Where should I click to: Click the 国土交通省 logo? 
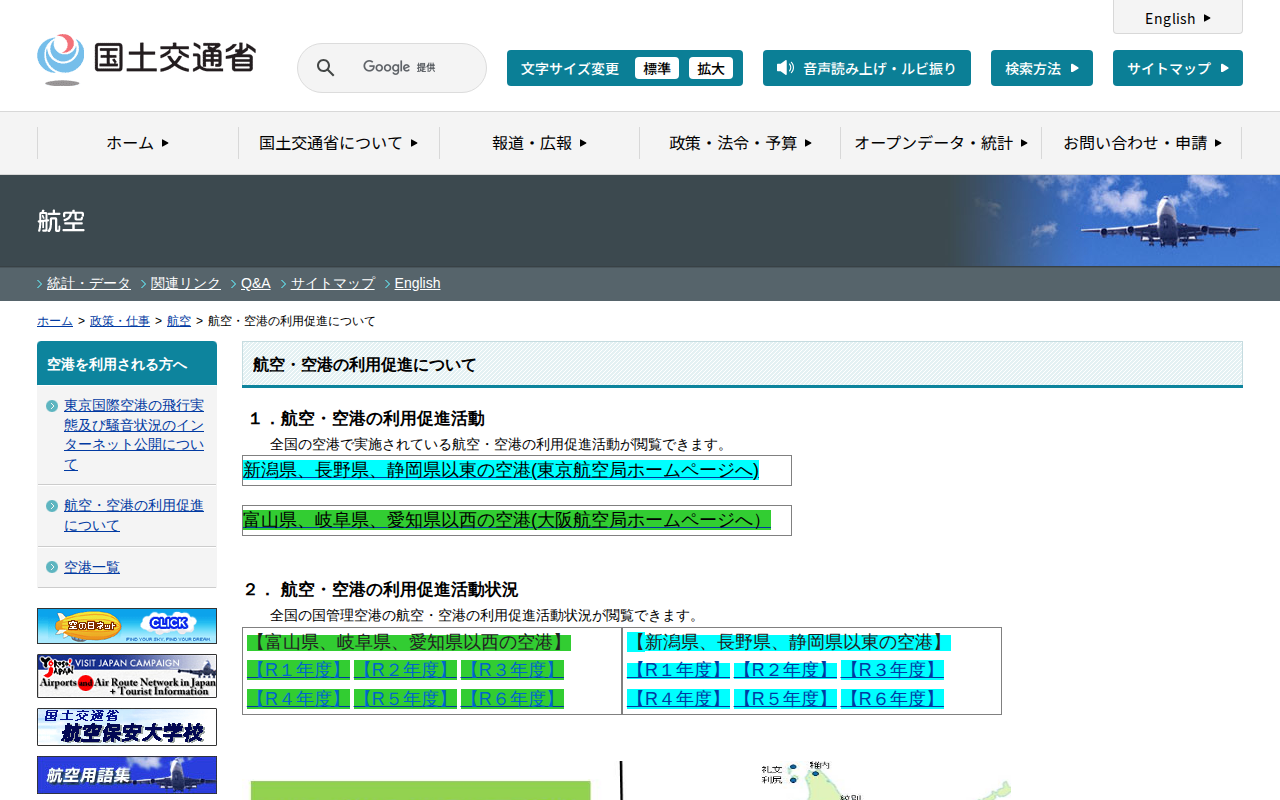click(146, 59)
